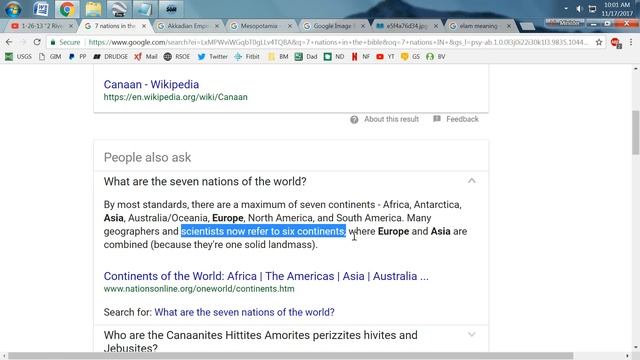The image size is (640, 360).
Task: Open the USGS bookmark
Action: coord(18,57)
